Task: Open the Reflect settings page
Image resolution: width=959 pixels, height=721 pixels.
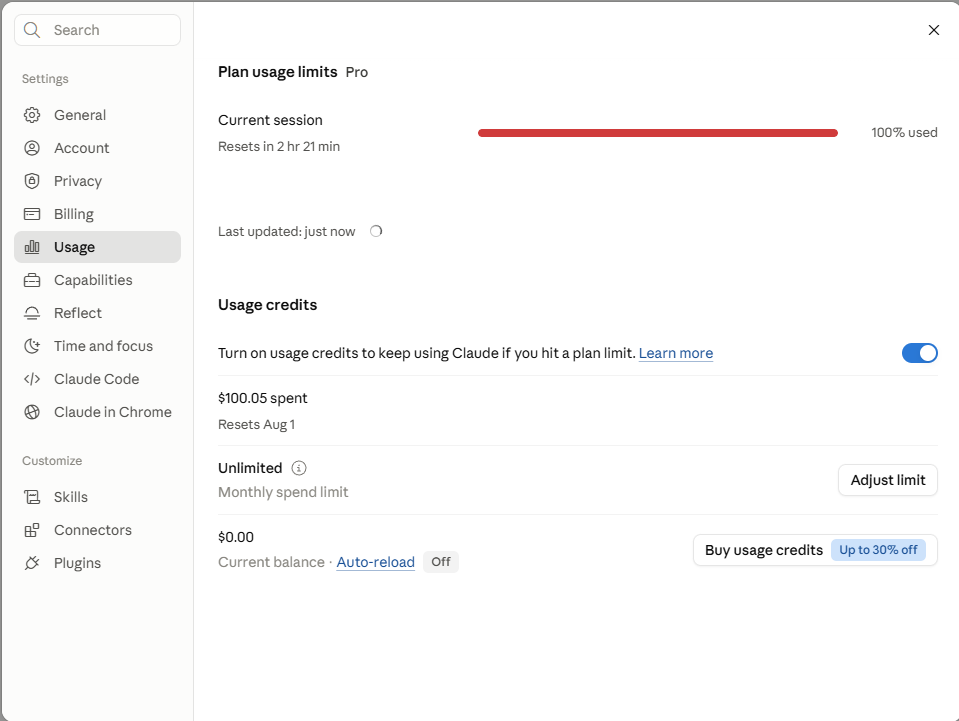Action: click(x=97, y=313)
